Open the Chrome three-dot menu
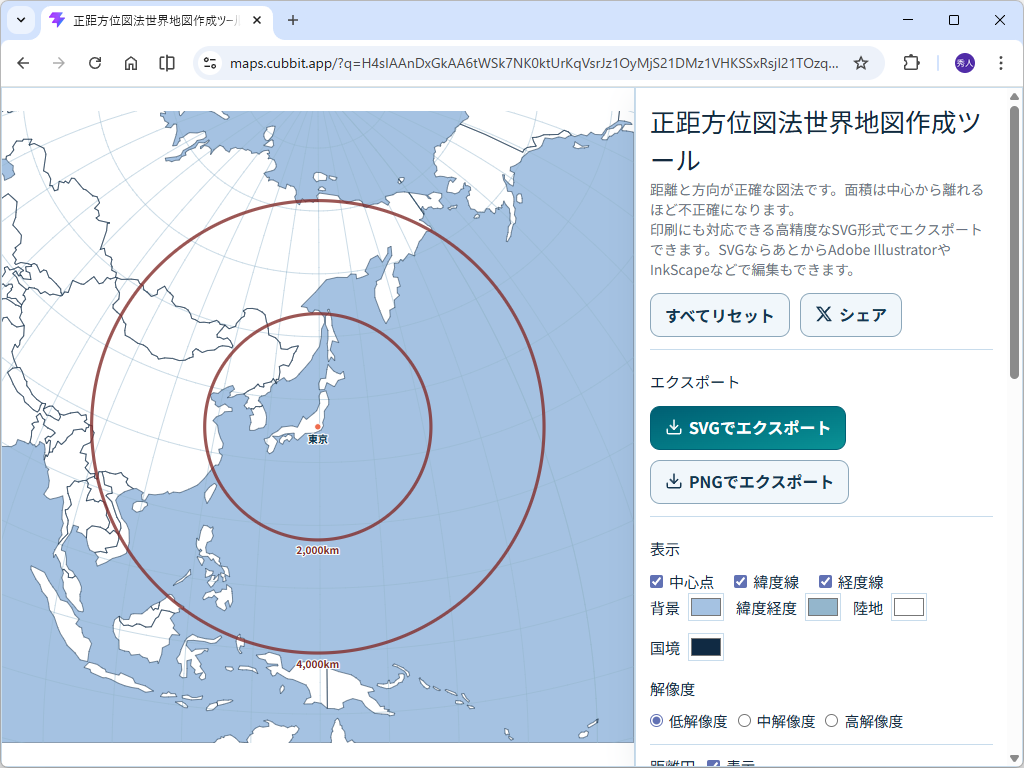The width and height of the screenshot is (1024, 768). [x=1001, y=62]
